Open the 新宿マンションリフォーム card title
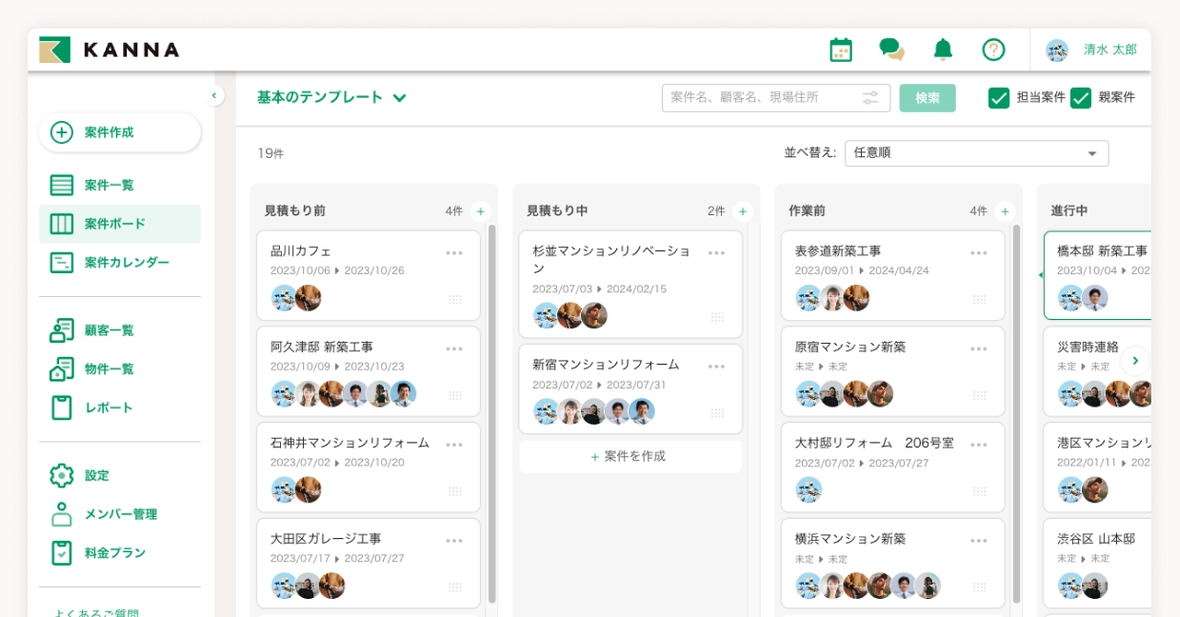 [606, 364]
